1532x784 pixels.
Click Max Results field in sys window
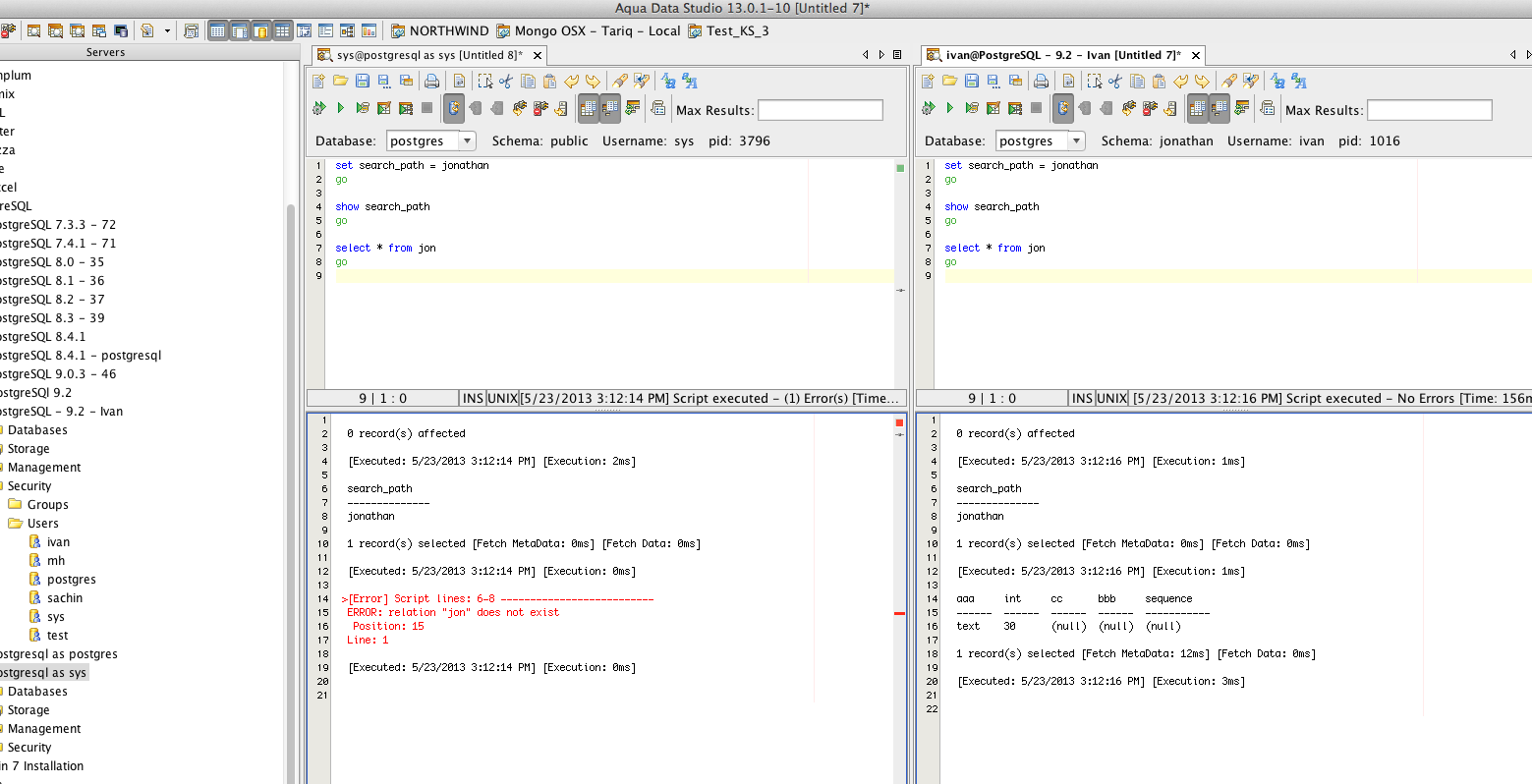pyautogui.click(x=821, y=110)
